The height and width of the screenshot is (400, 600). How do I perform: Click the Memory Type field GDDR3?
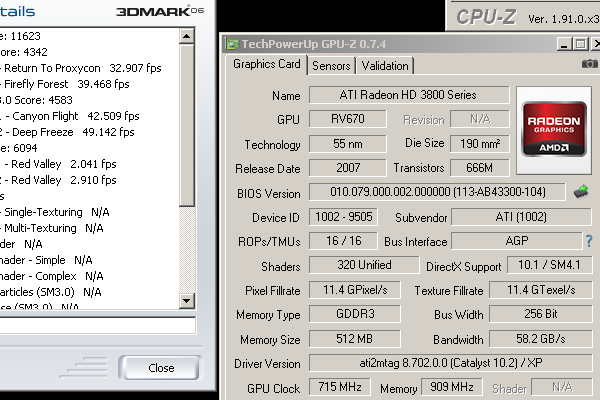355,314
